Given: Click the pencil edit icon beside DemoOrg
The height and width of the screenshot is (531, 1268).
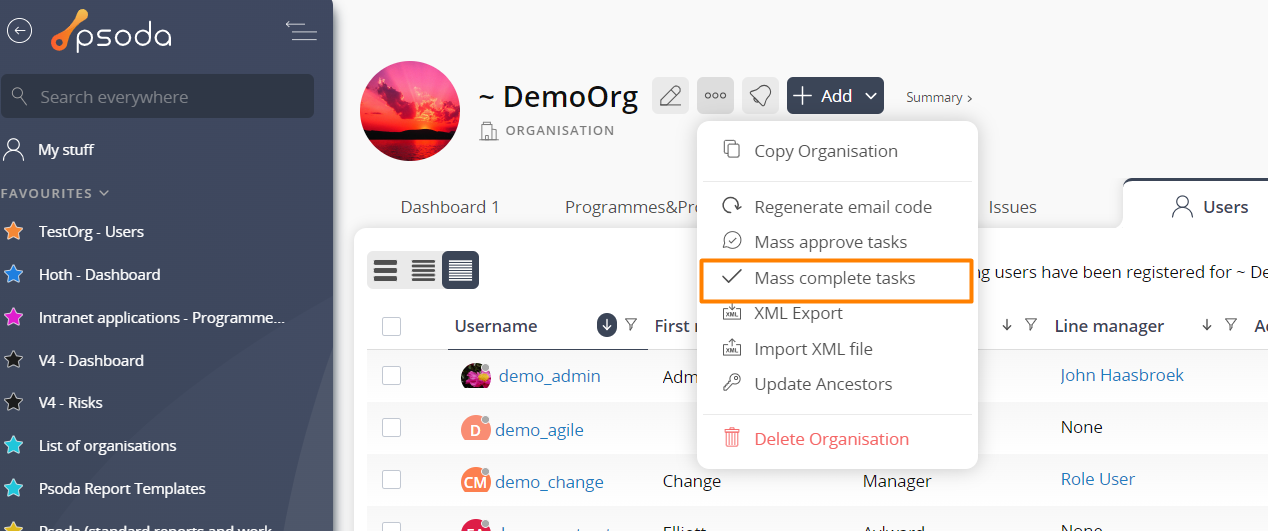Looking at the screenshot, I should coord(671,96).
